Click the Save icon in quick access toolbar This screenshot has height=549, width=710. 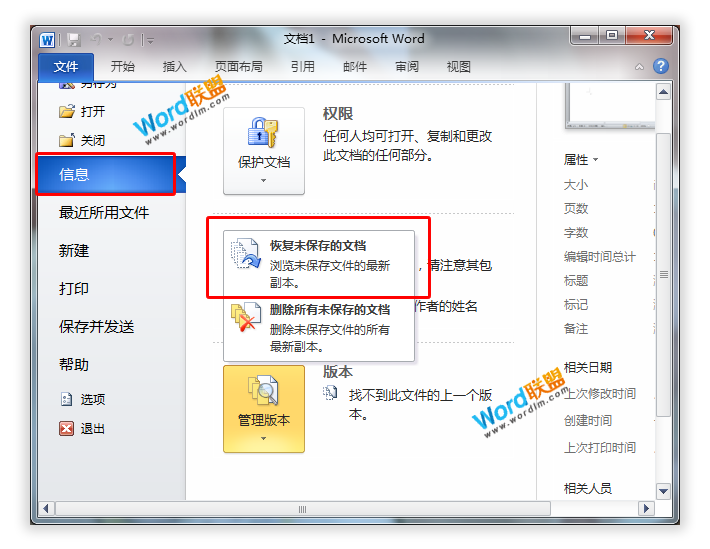click(74, 40)
